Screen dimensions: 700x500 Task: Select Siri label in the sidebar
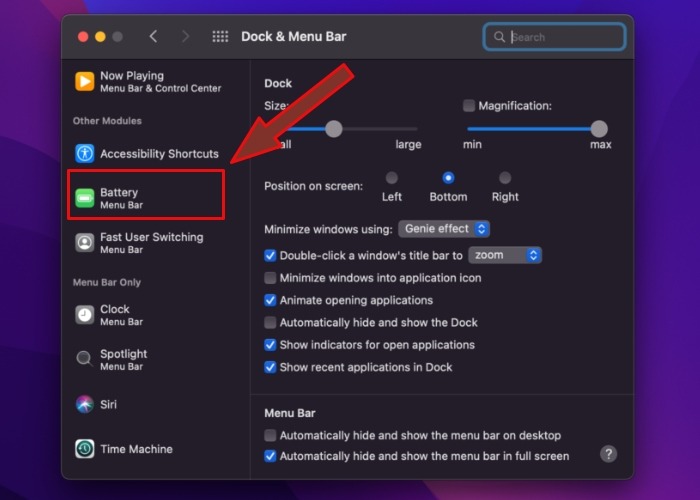(x=108, y=404)
